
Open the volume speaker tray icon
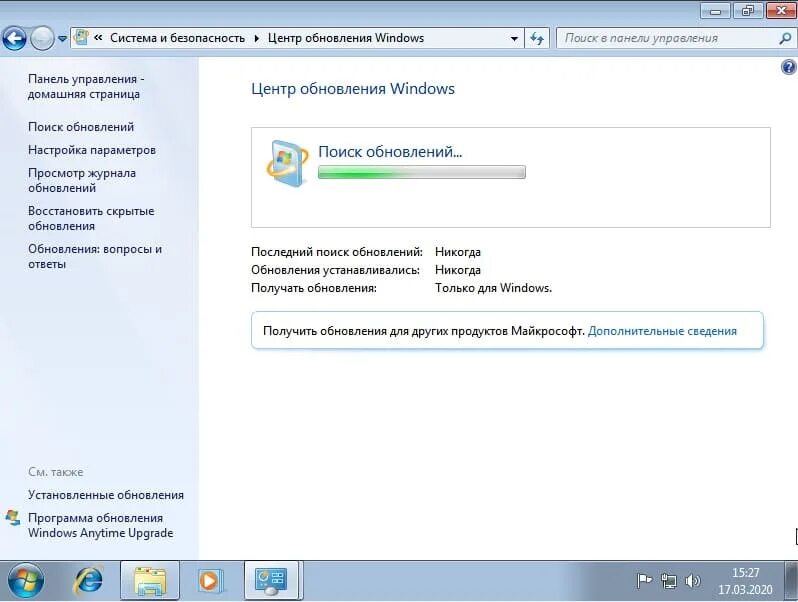click(x=692, y=581)
